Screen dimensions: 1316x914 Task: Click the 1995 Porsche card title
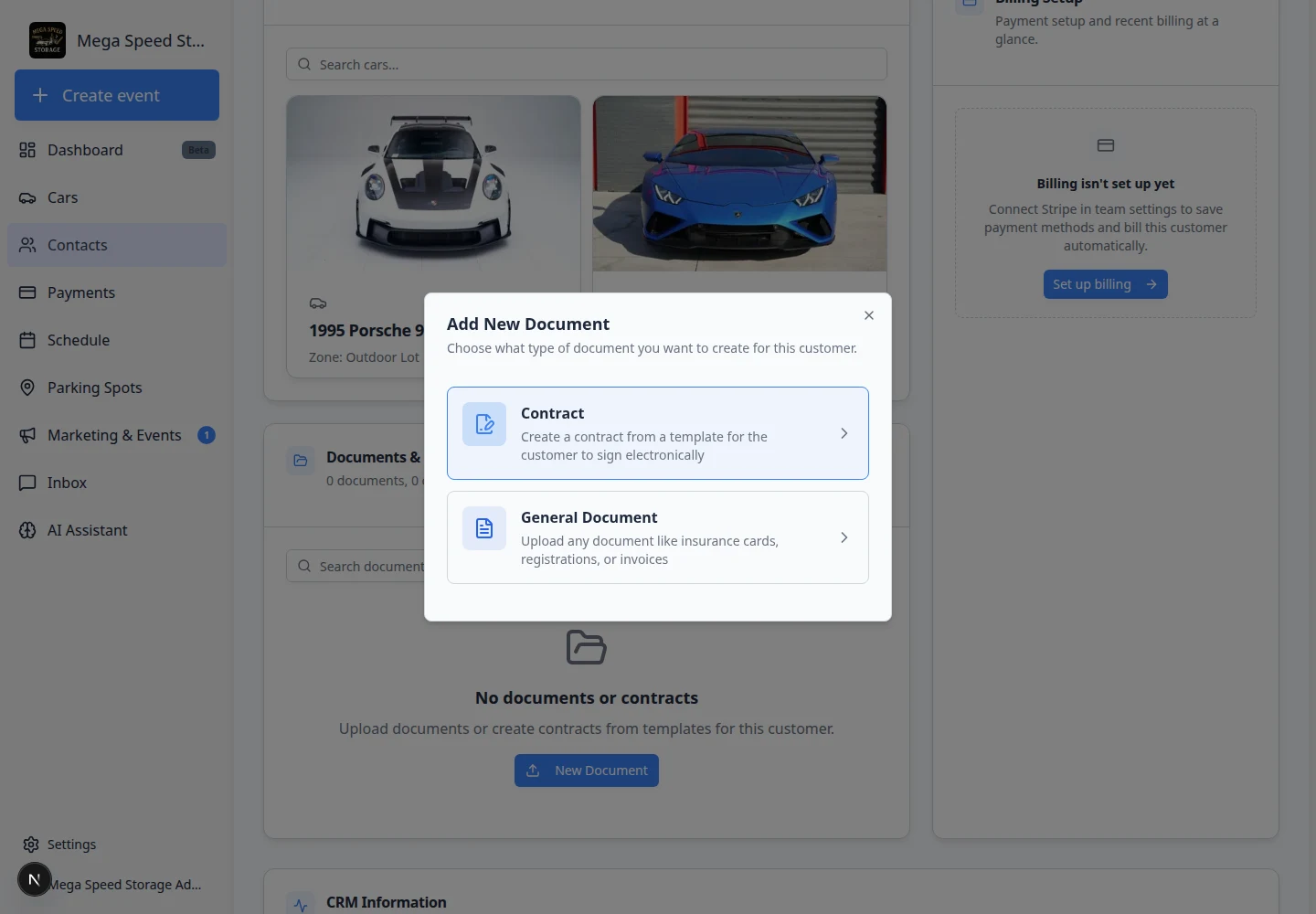[366, 331]
